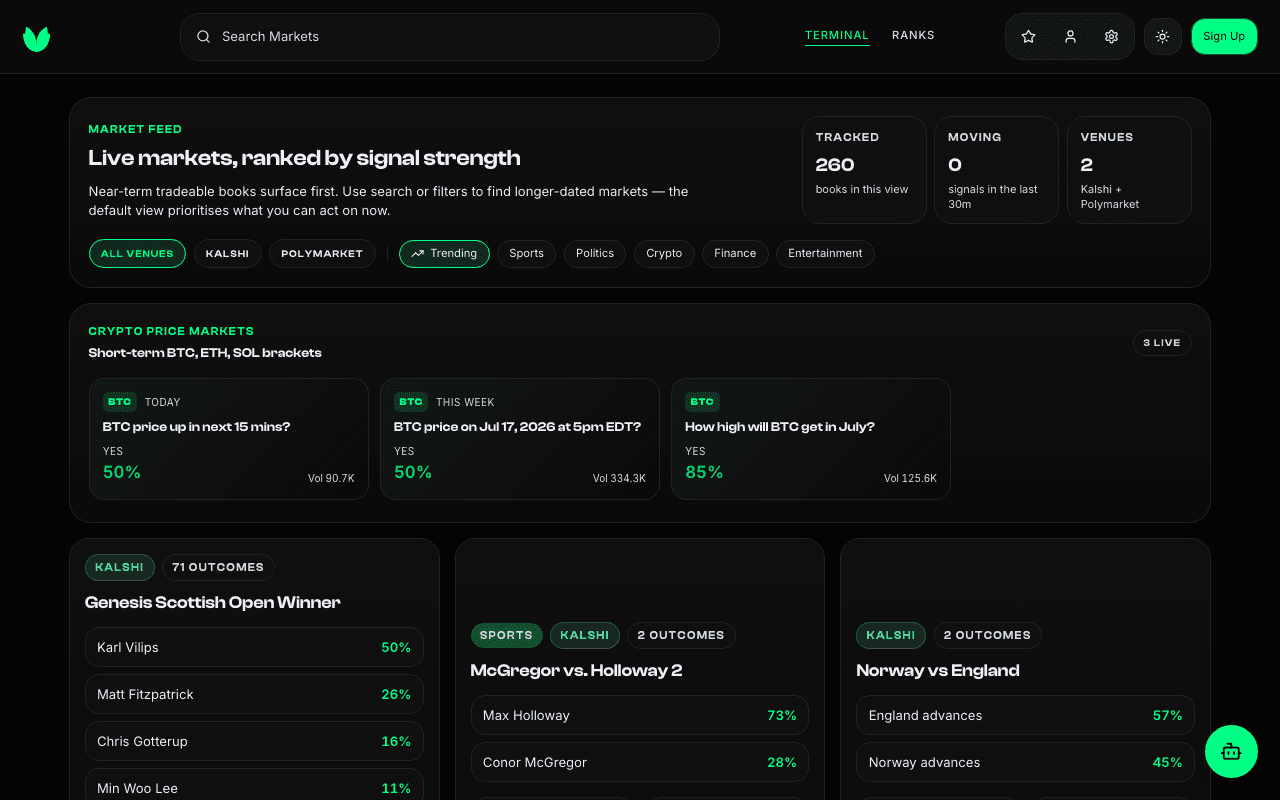Open Genesis Scottish Open Winner market
Screen dimensions: 1280x800
click(213, 602)
